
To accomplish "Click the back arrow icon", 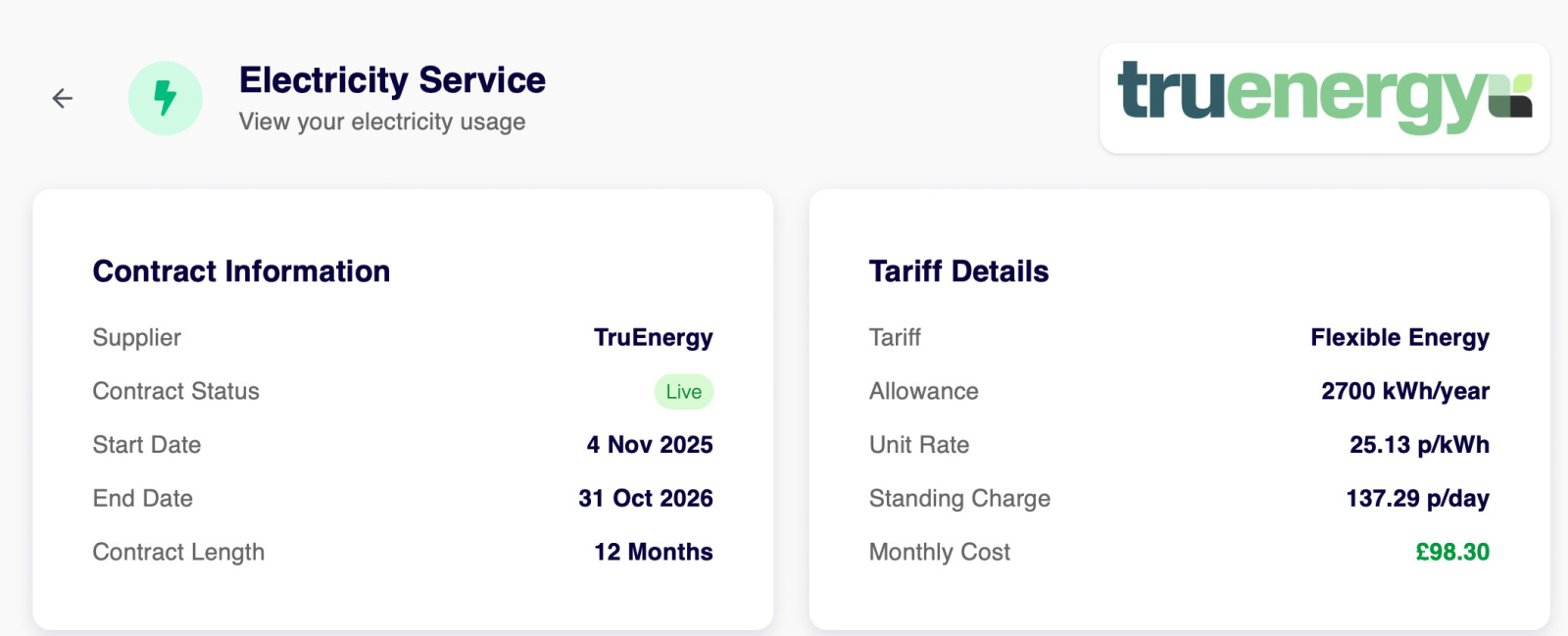I will click(x=63, y=98).
